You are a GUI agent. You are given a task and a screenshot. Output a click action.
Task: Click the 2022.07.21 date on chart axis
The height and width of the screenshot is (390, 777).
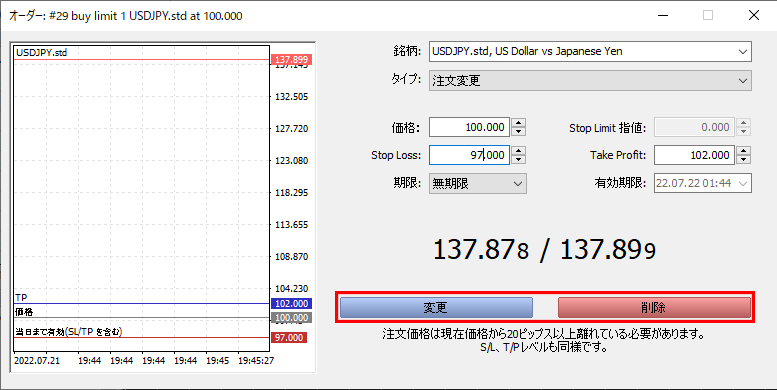37,361
